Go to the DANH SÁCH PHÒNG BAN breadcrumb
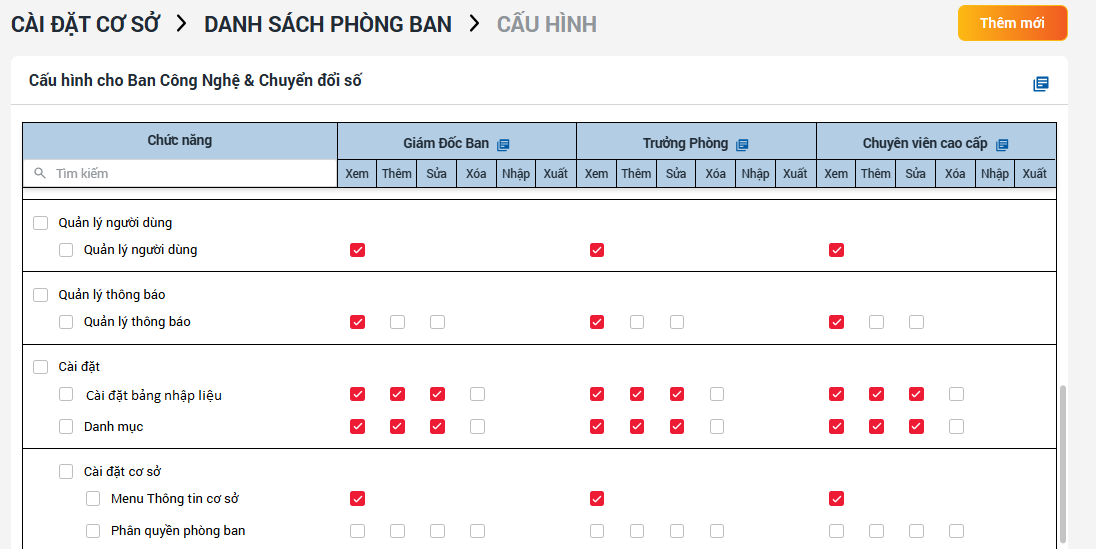The height and width of the screenshot is (549, 1096). click(x=327, y=24)
